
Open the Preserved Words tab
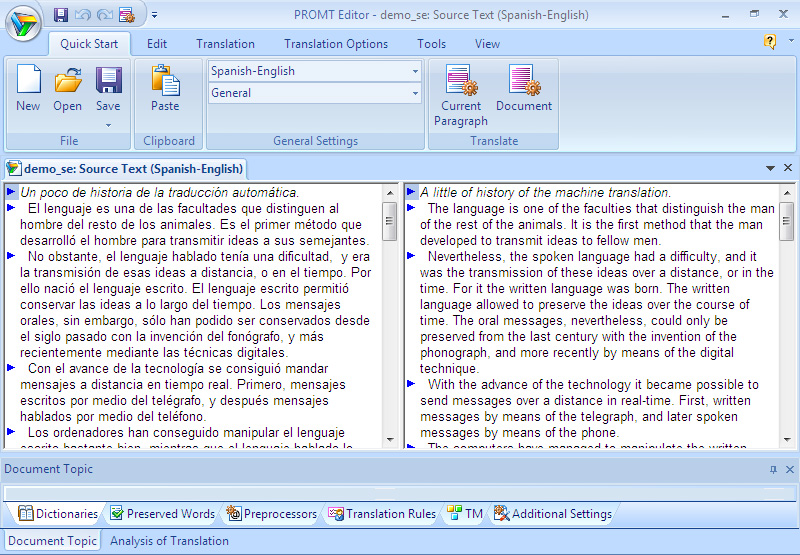(x=163, y=514)
